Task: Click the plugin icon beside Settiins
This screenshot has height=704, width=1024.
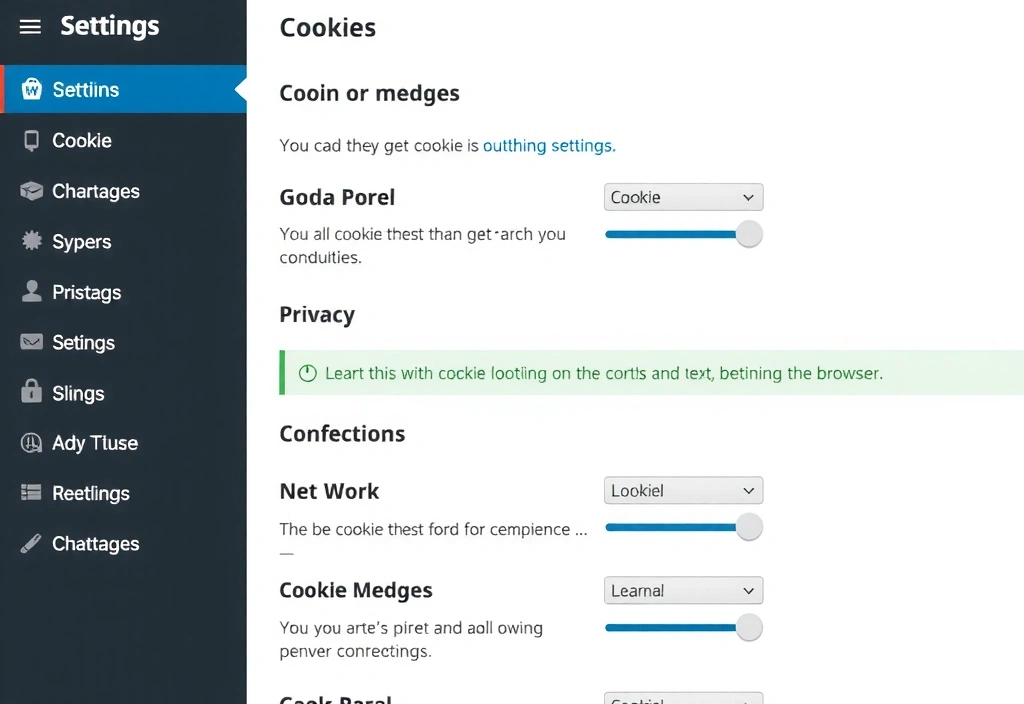Action: 29,89
